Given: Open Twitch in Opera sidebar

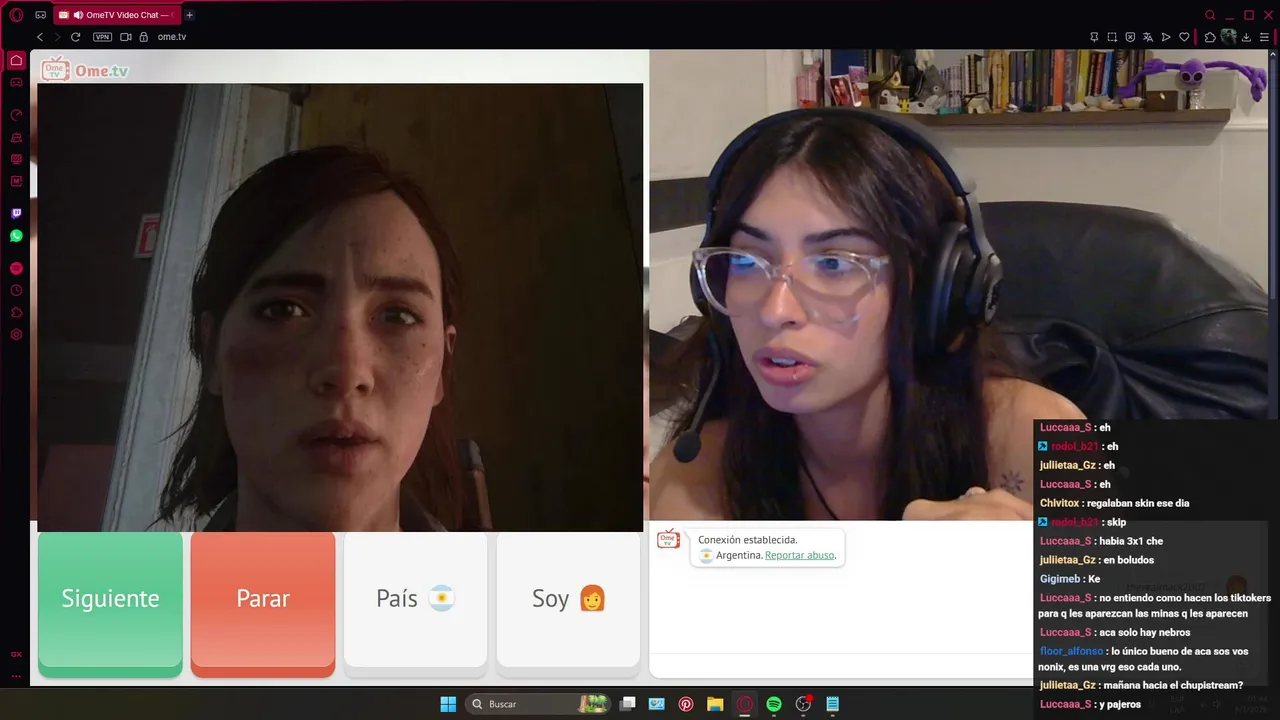Looking at the screenshot, I should (16, 213).
